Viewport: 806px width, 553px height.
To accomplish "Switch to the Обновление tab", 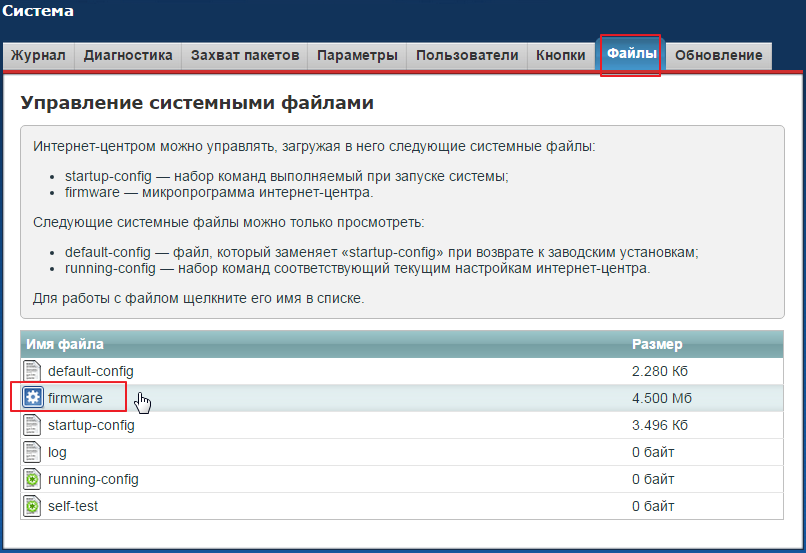I will 719,56.
